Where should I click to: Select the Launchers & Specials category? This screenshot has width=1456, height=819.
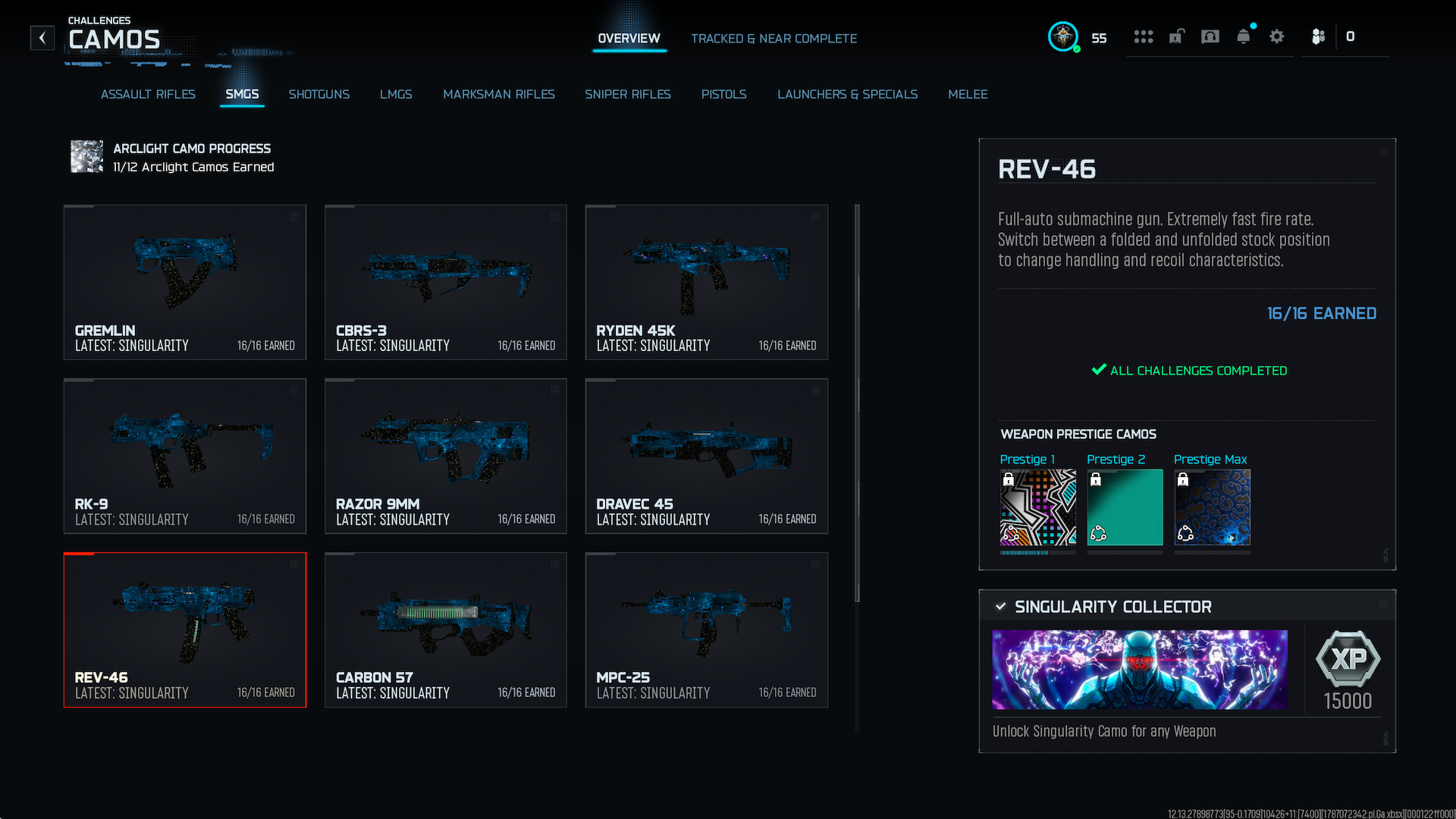coord(847,94)
